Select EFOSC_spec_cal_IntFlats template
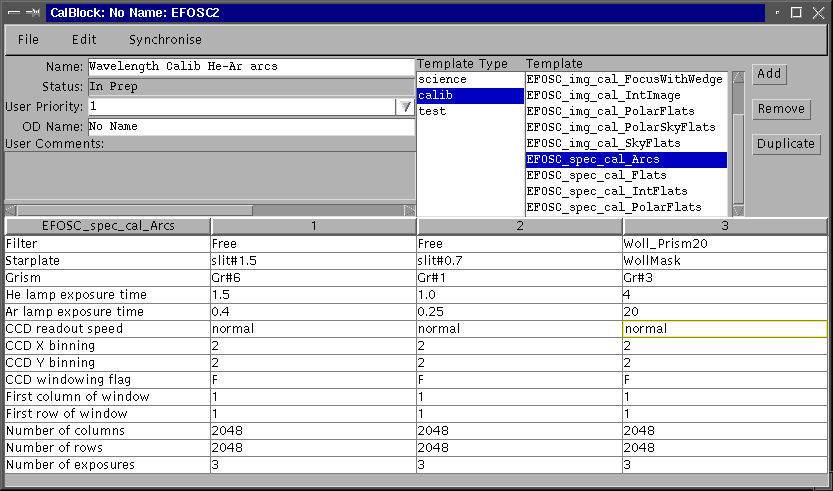The width and height of the screenshot is (833, 491). tap(626, 191)
